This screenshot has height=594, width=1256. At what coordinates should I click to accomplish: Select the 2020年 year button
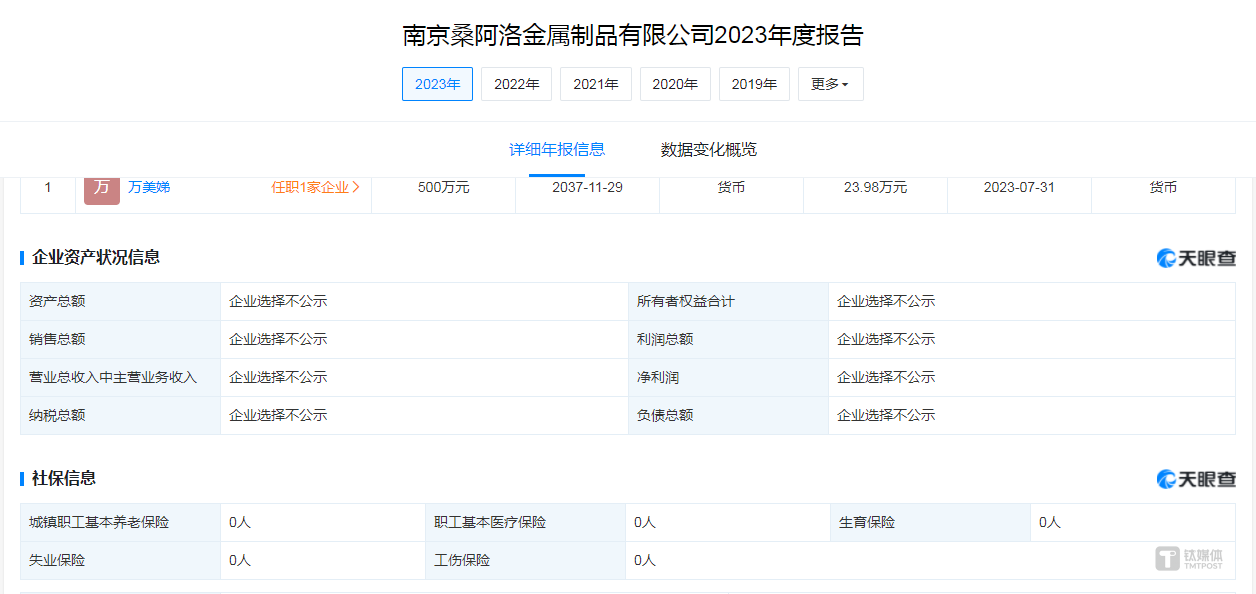click(x=675, y=84)
